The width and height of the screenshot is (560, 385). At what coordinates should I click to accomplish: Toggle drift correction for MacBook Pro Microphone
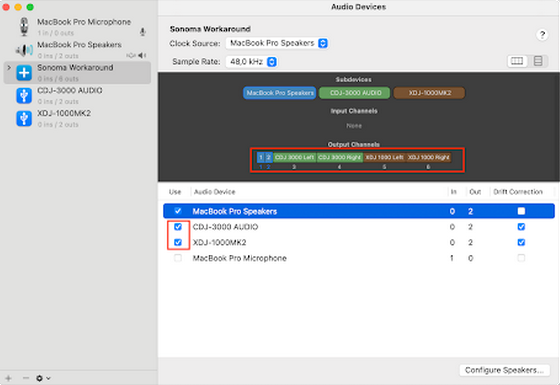click(x=521, y=258)
